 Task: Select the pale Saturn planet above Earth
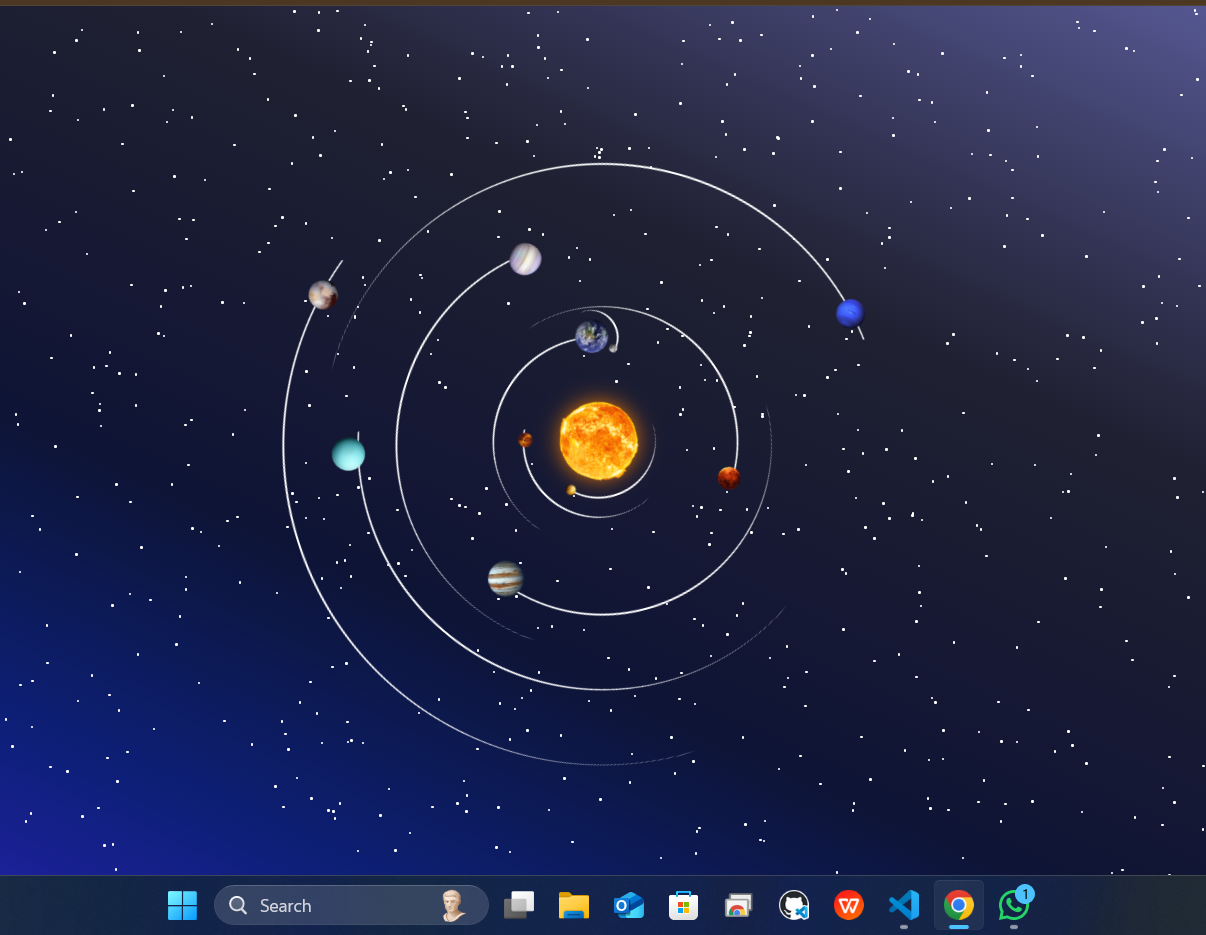tap(525, 259)
